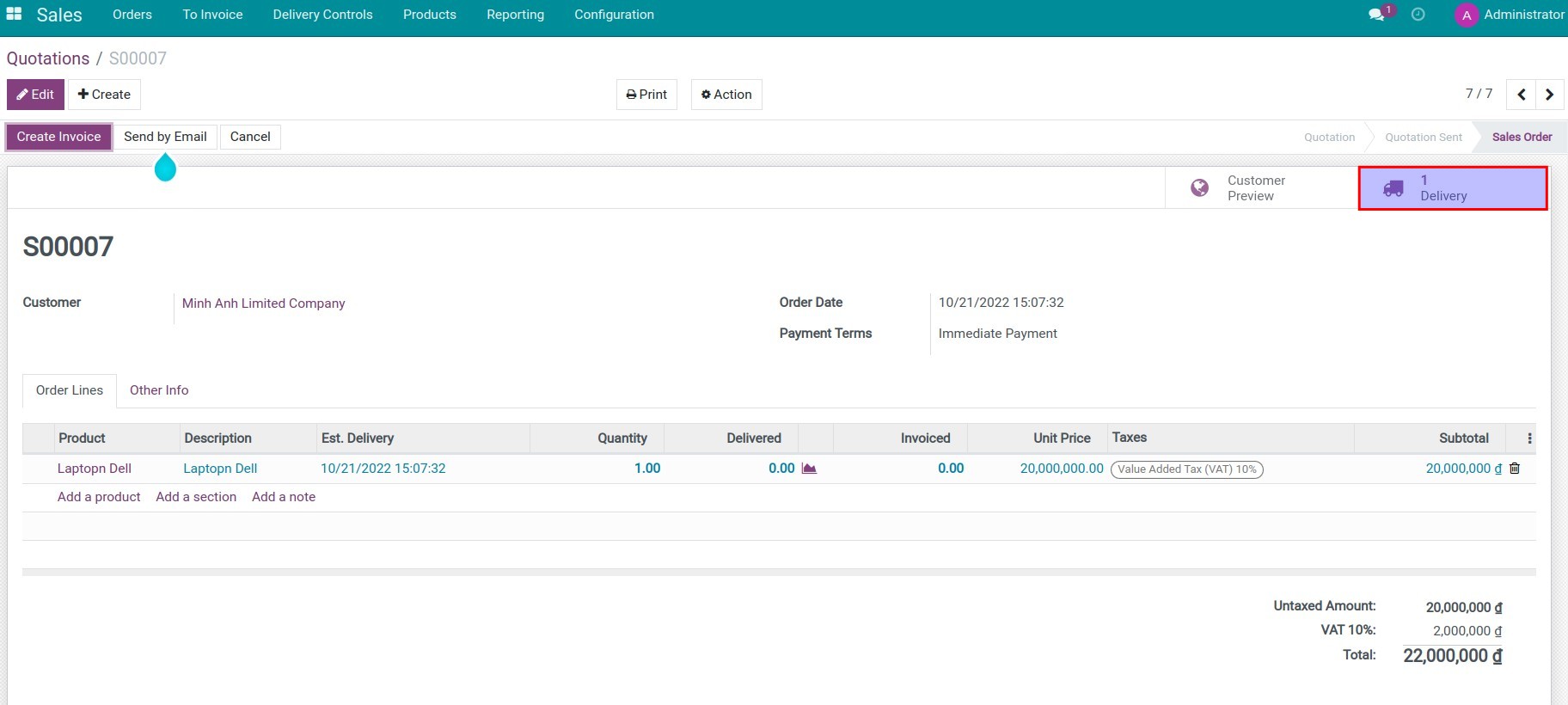Viewport: 1568px width, 705px height.
Task: Click the Quotations breadcrumb
Action: click(48, 58)
